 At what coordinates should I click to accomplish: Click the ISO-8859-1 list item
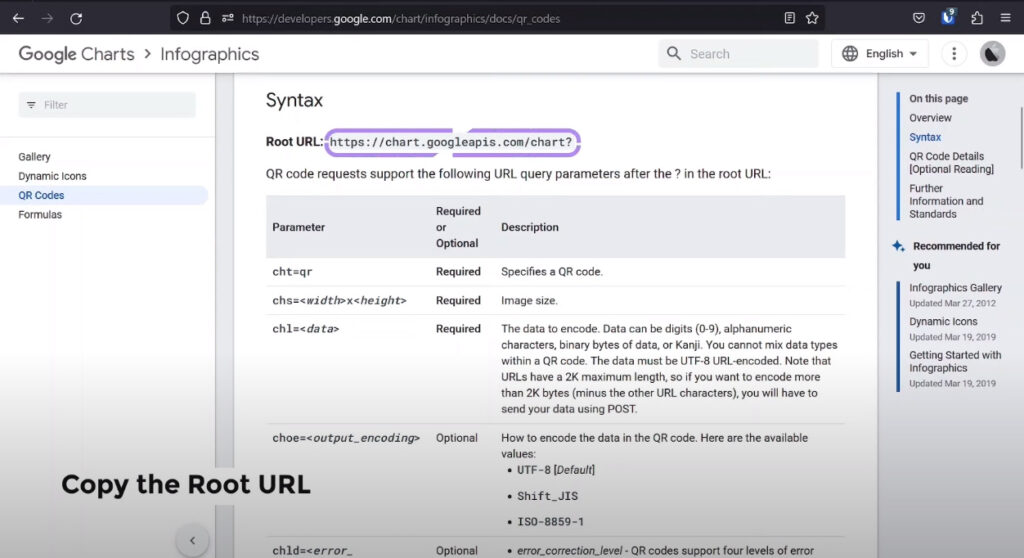click(551, 522)
